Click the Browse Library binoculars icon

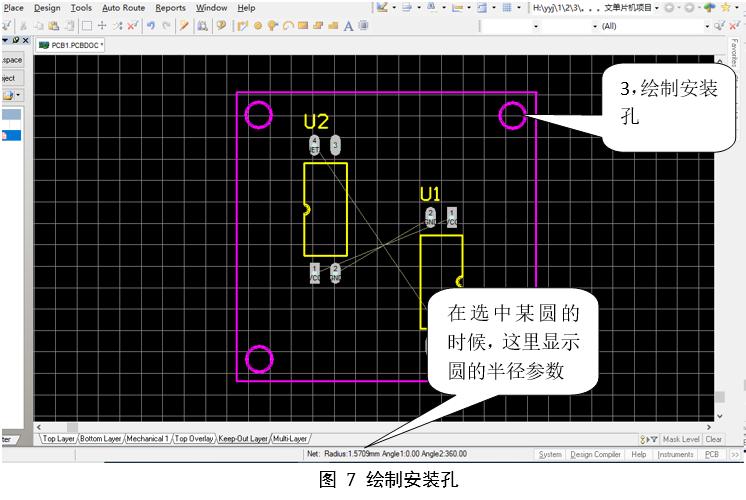pyautogui.click(x=203, y=26)
